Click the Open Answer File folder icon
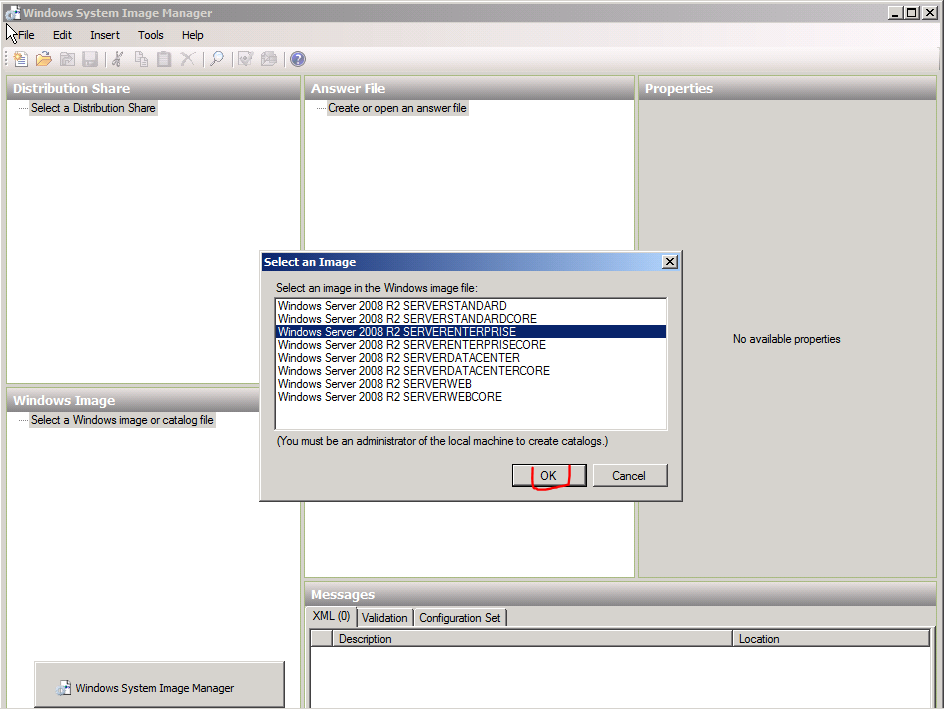This screenshot has width=944, height=710. tap(43, 59)
